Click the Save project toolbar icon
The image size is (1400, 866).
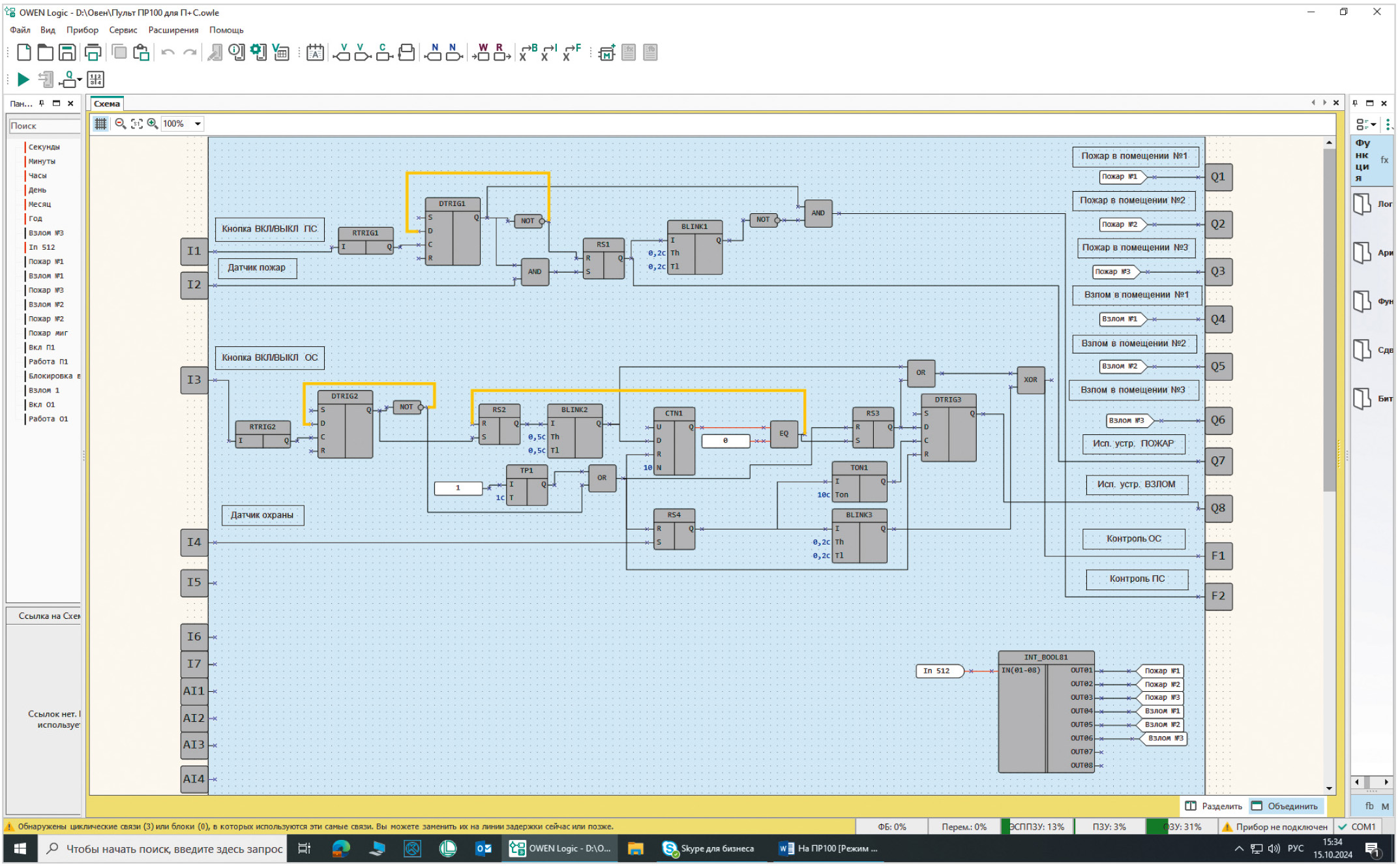point(67,53)
